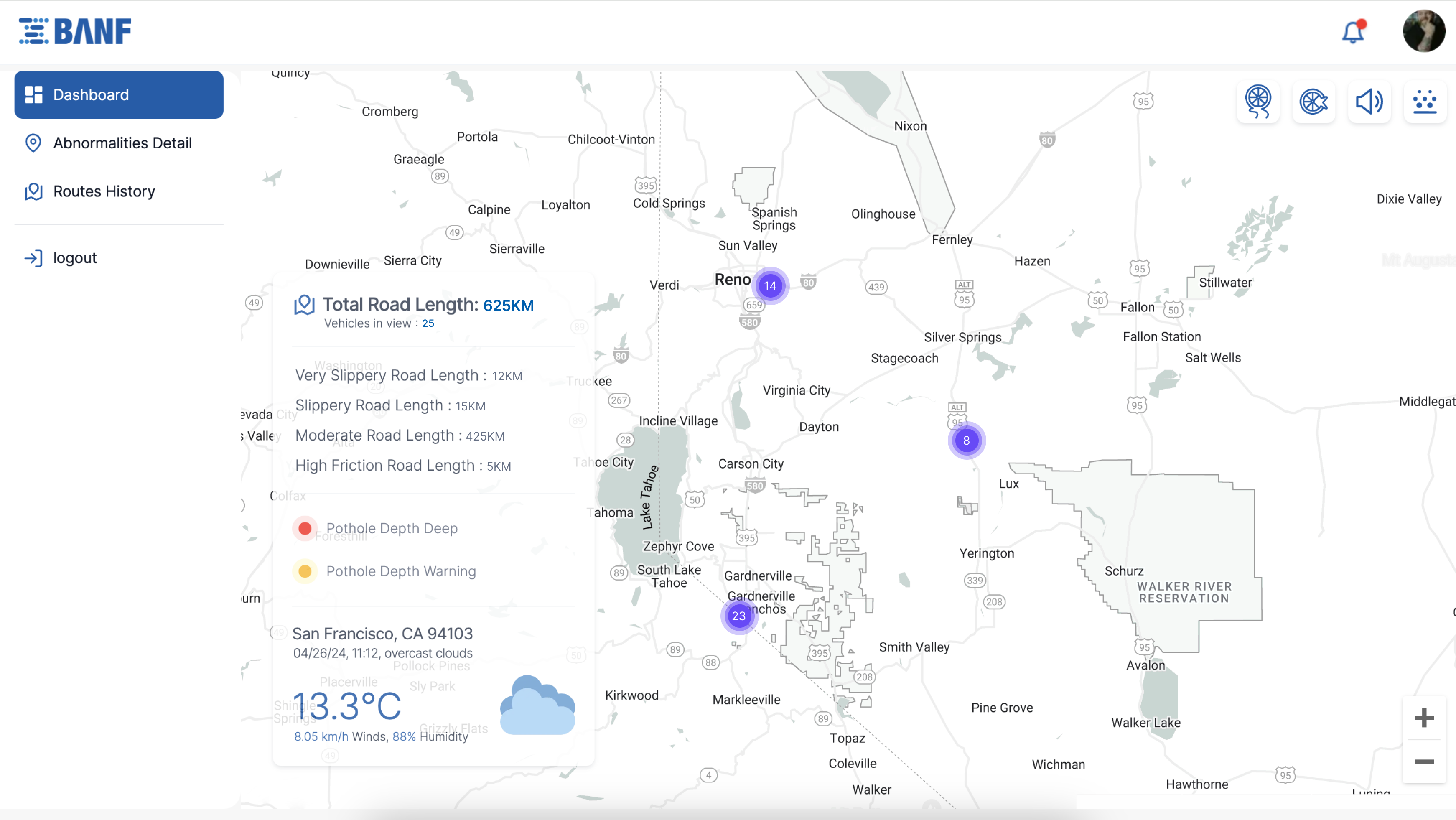
Task: Zoom out on the map
Action: [1423, 761]
